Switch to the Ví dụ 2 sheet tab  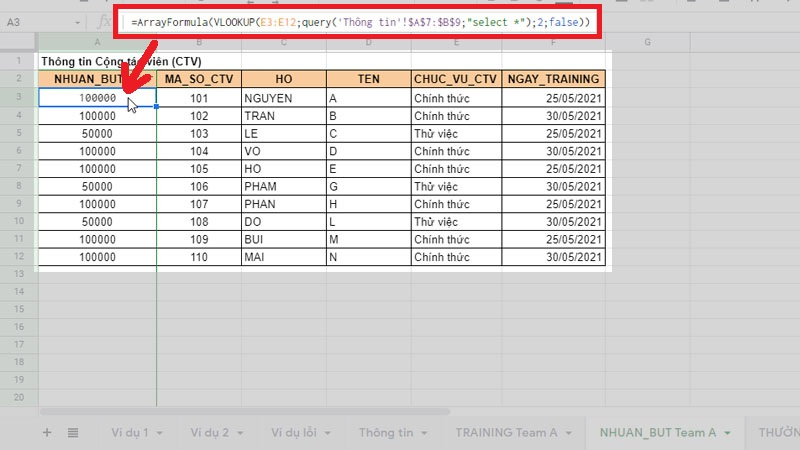tap(211, 433)
